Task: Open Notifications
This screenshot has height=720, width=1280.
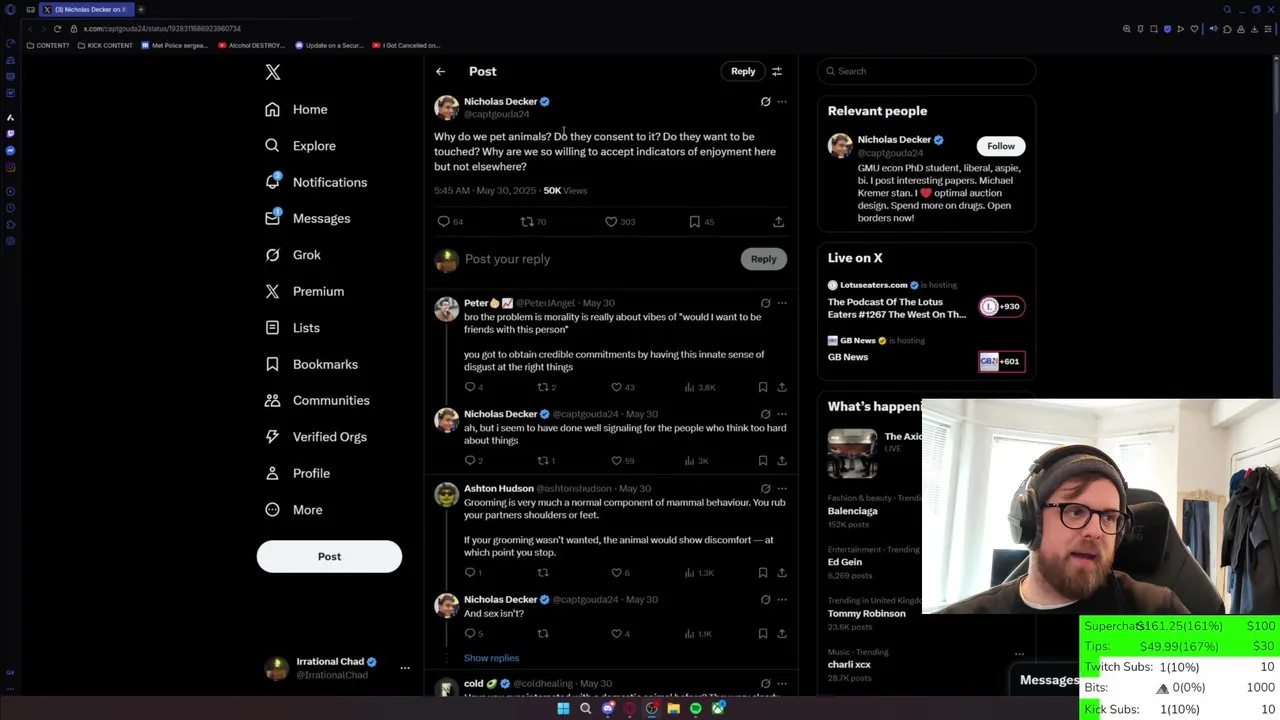Action: (x=316, y=182)
